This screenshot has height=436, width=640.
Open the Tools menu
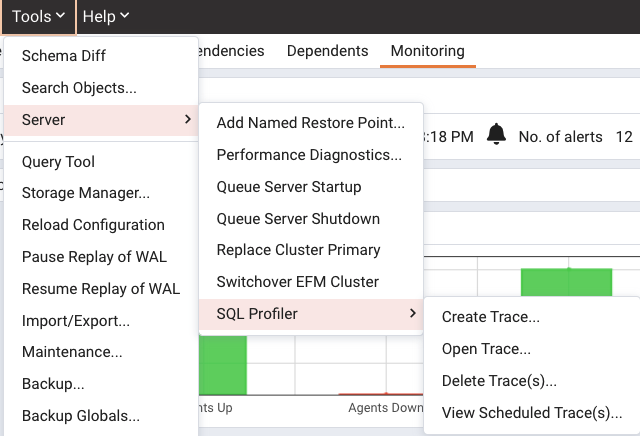pos(38,17)
